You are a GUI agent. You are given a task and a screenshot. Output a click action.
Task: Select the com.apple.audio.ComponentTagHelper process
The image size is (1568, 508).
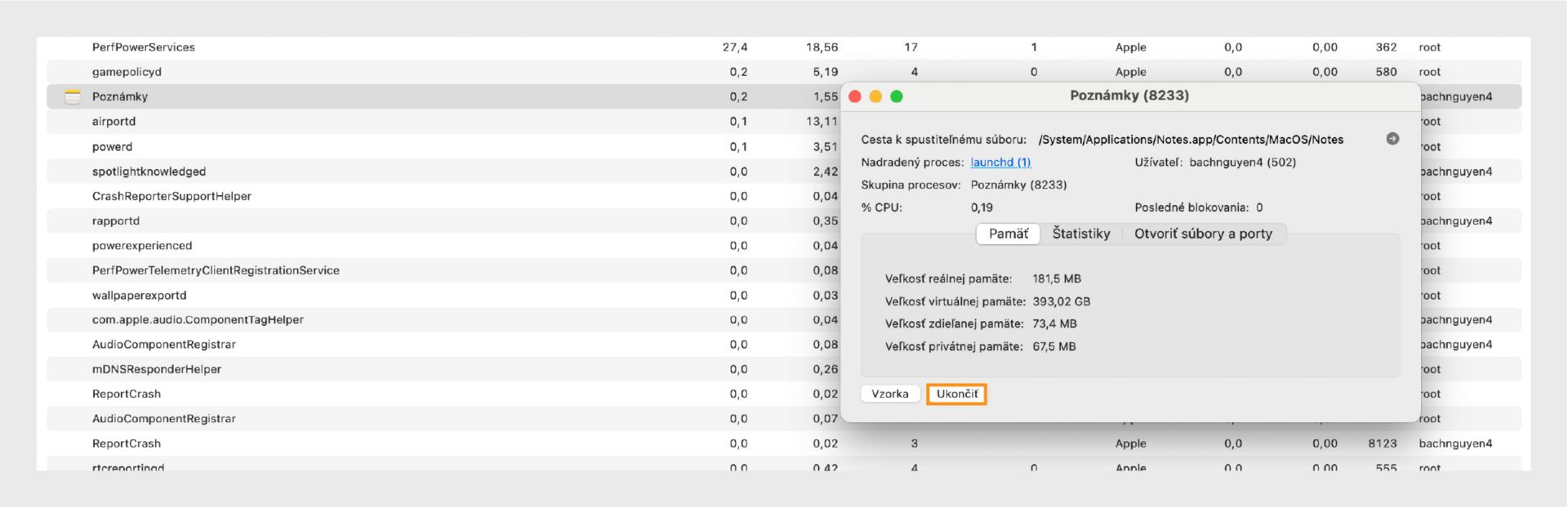point(198,320)
